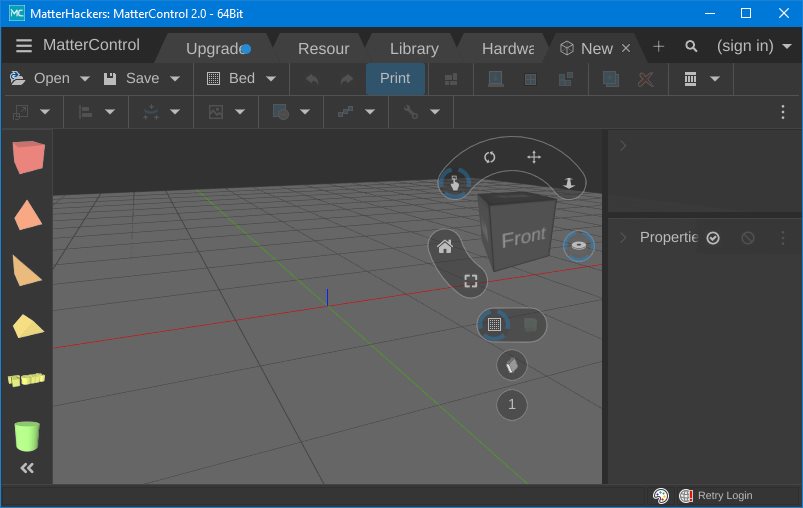The height and width of the screenshot is (508, 803).
Task: Add the orange pyramid primitive
Action: click(28, 215)
